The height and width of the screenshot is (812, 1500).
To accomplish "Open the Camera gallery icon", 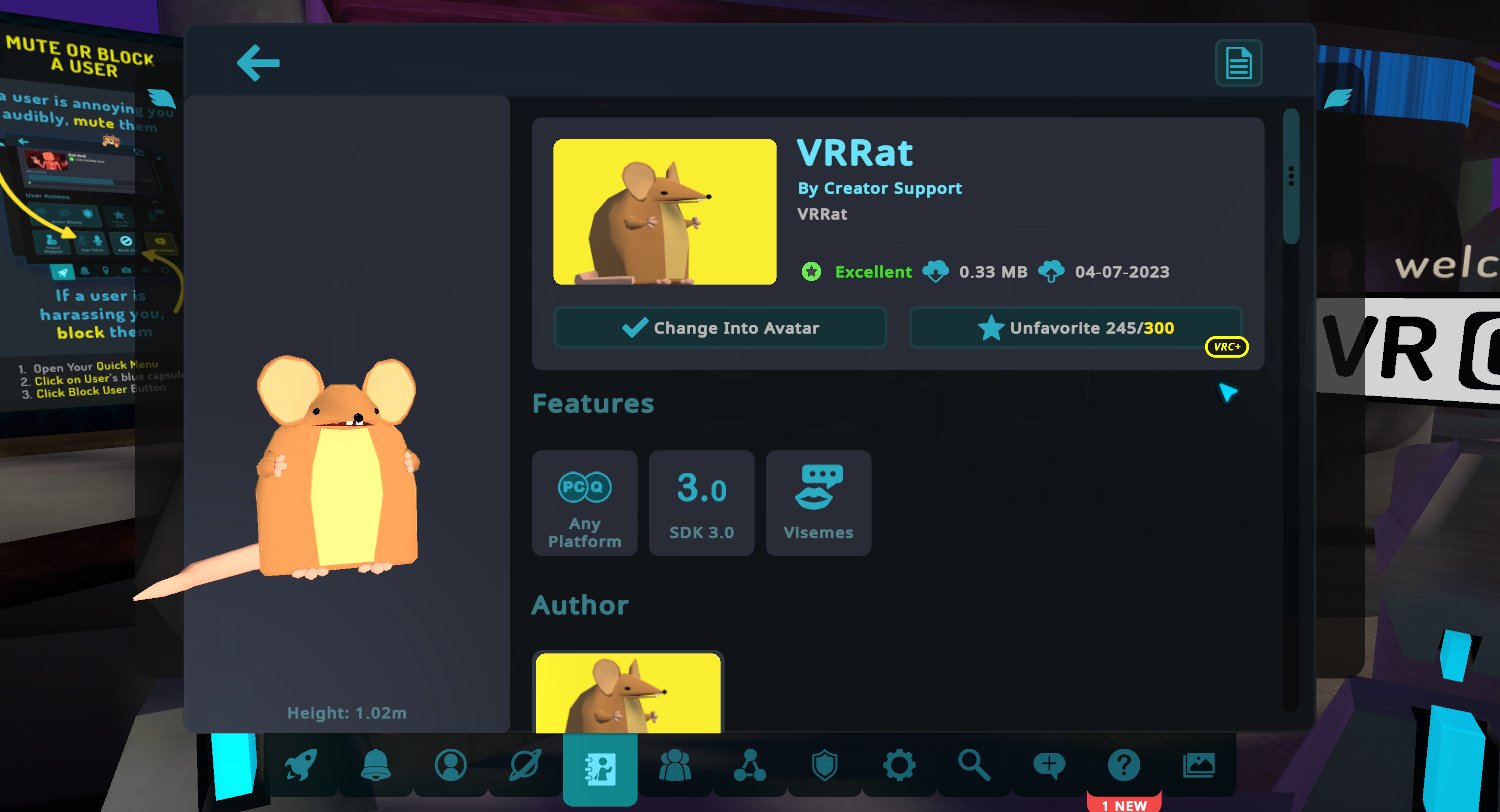I will tap(1197, 764).
